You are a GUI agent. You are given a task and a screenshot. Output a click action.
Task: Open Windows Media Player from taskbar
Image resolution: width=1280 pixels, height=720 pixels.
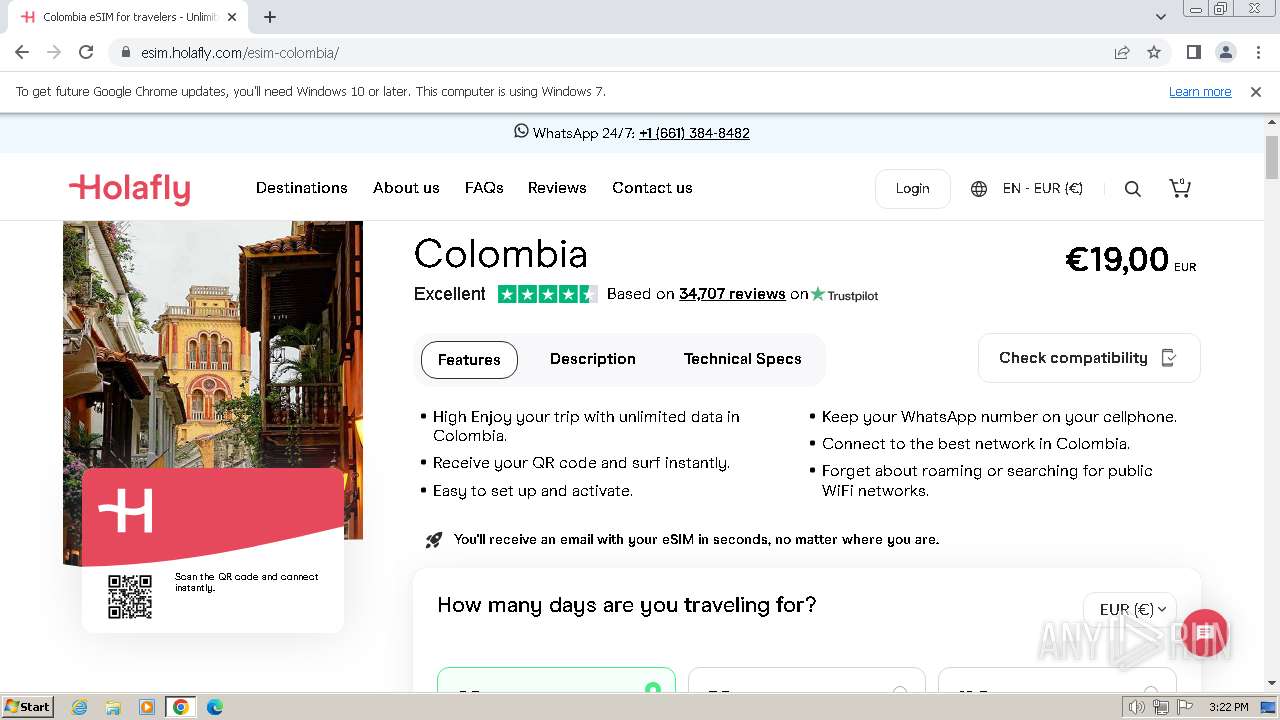point(147,707)
